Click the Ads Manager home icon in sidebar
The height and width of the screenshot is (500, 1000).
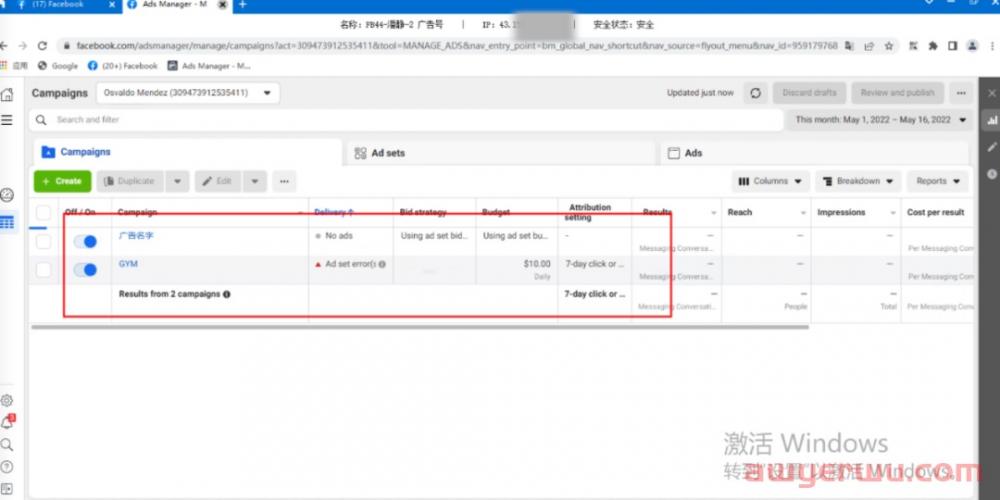[7, 95]
